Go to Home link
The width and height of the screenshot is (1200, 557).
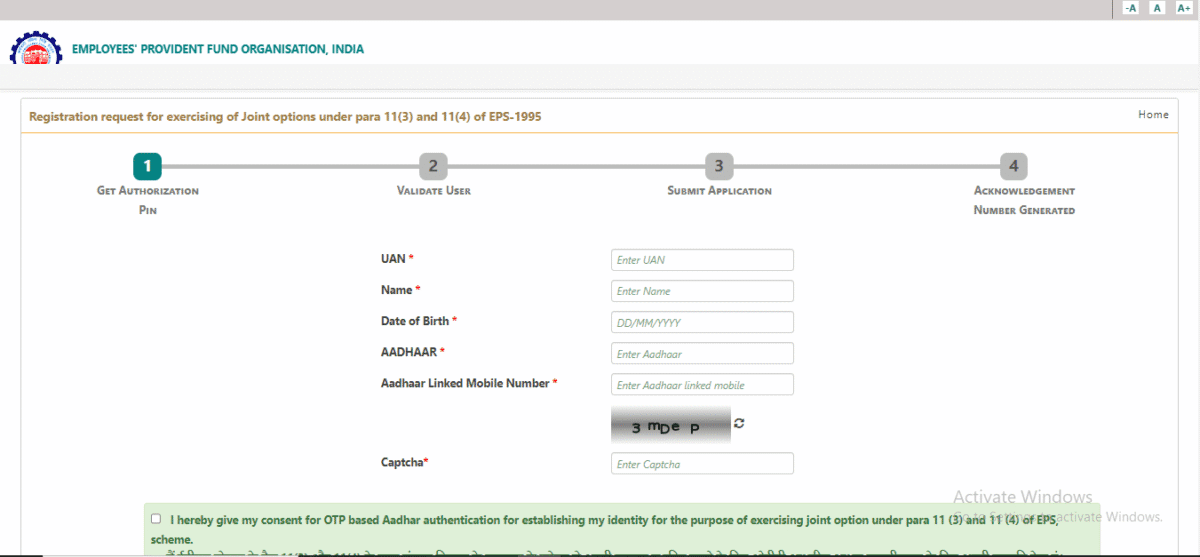[x=1153, y=115]
